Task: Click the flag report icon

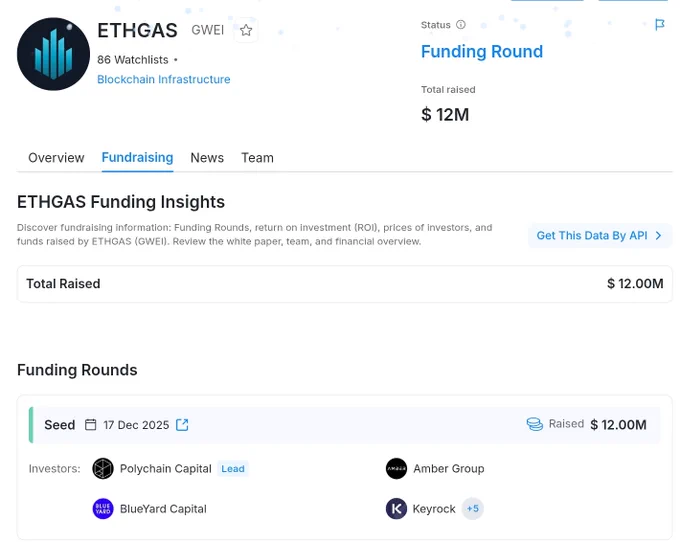Action: [x=659, y=25]
